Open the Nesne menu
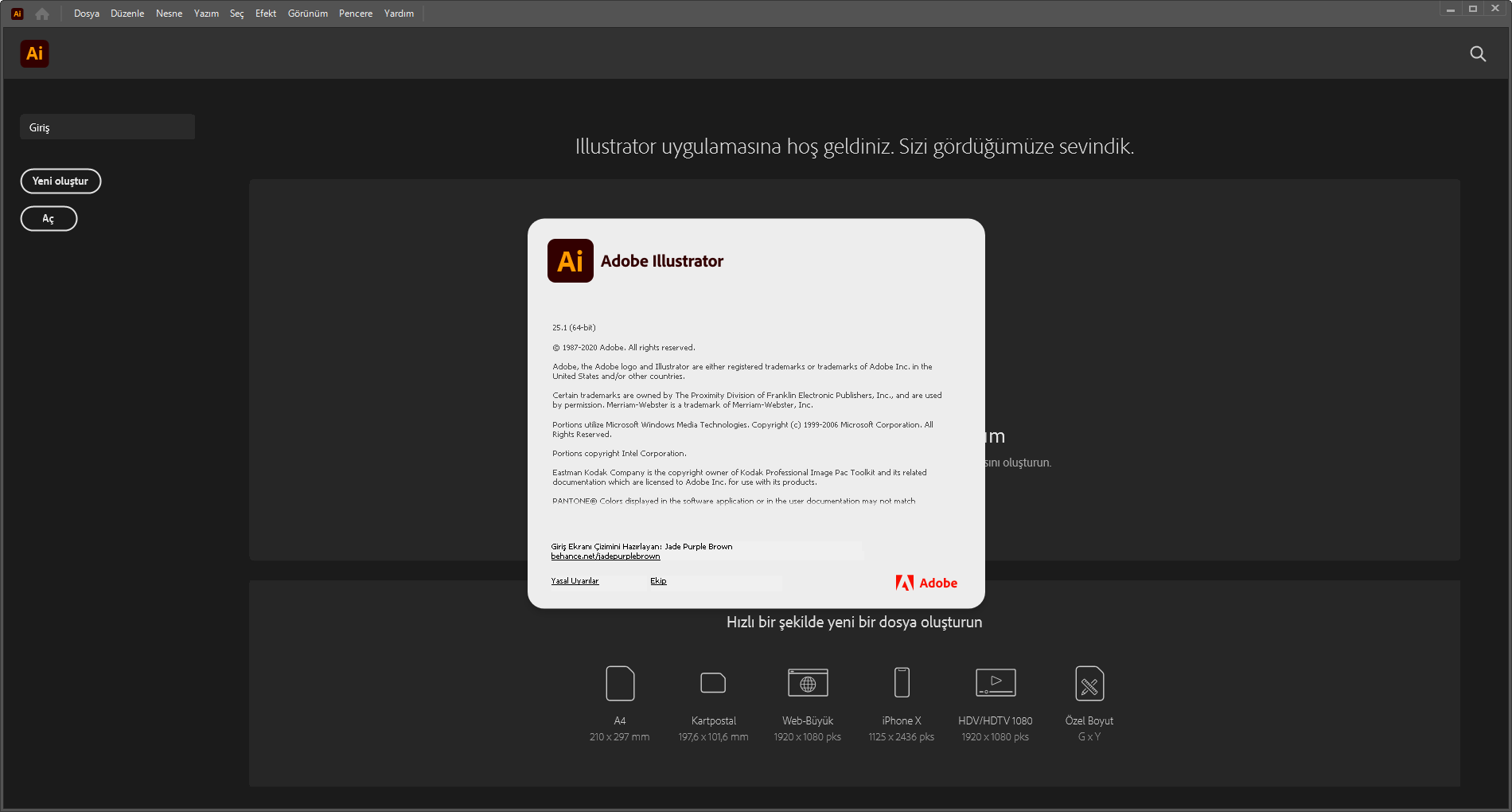1512x812 pixels. pyautogui.click(x=169, y=14)
